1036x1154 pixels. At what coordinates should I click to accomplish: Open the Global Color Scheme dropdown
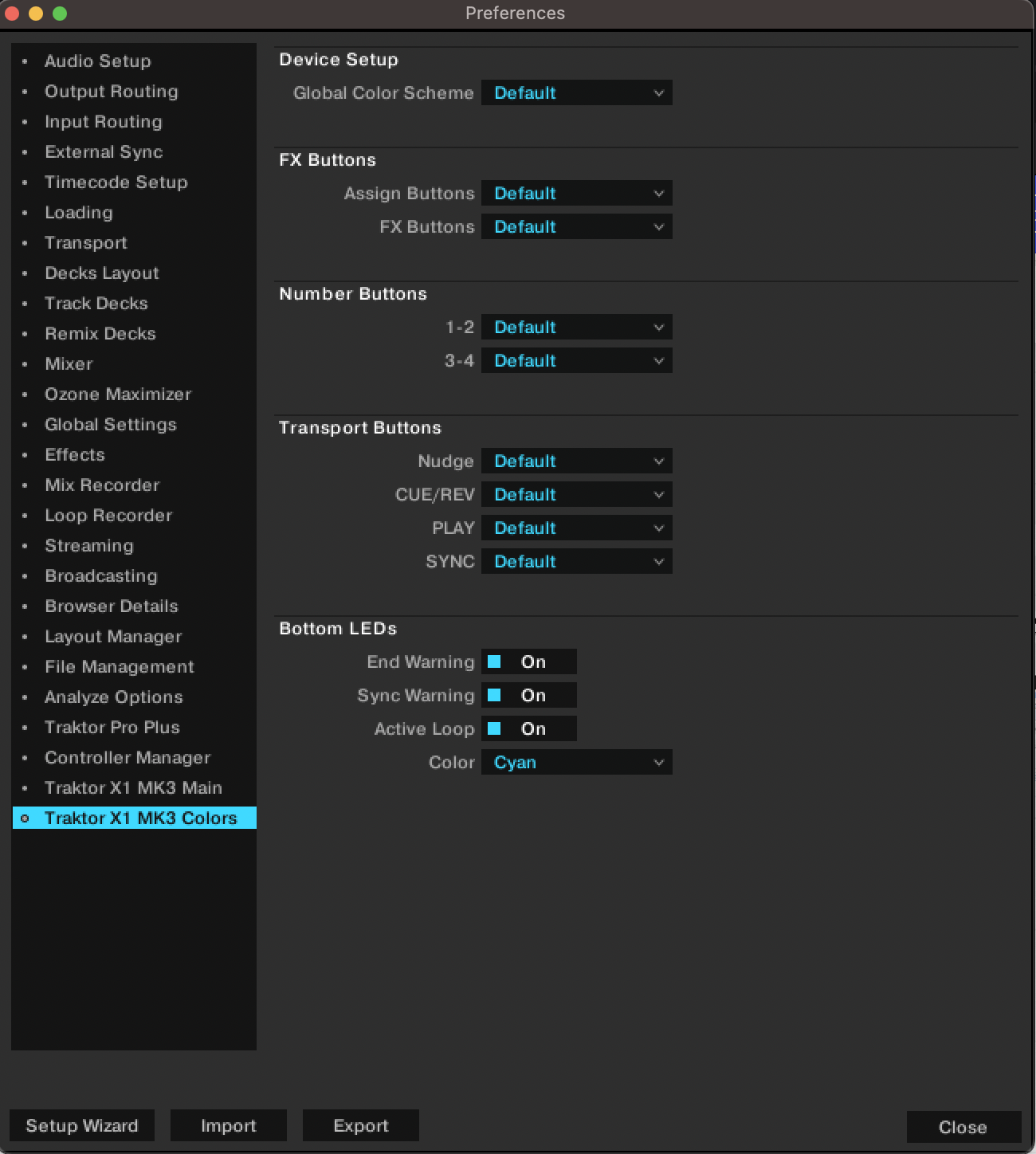[x=576, y=92]
